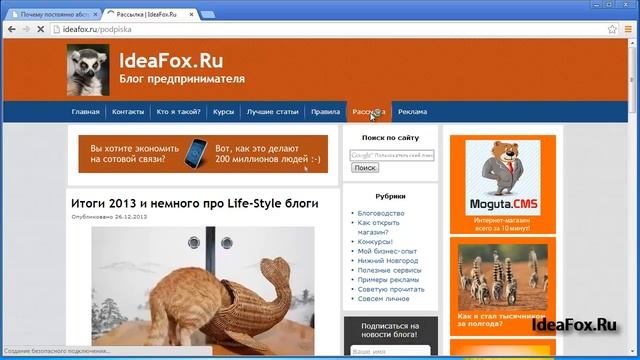Viewport: 640px width, 360px height.
Task: Open the Chrome menu icon
Action: coord(628,29)
